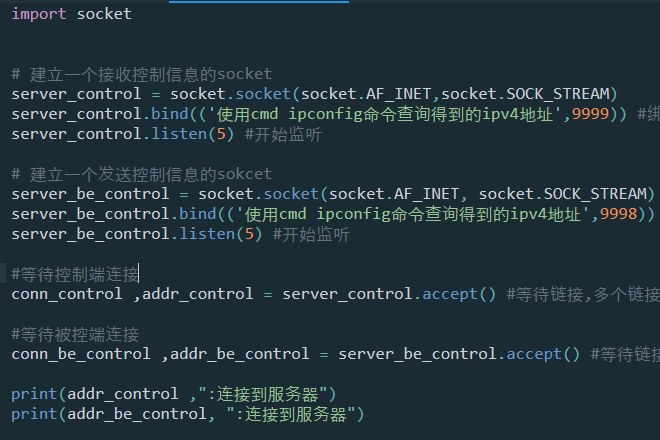
Task: Click second print statement with addr_be_control
Action: click(x=188, y=414)
